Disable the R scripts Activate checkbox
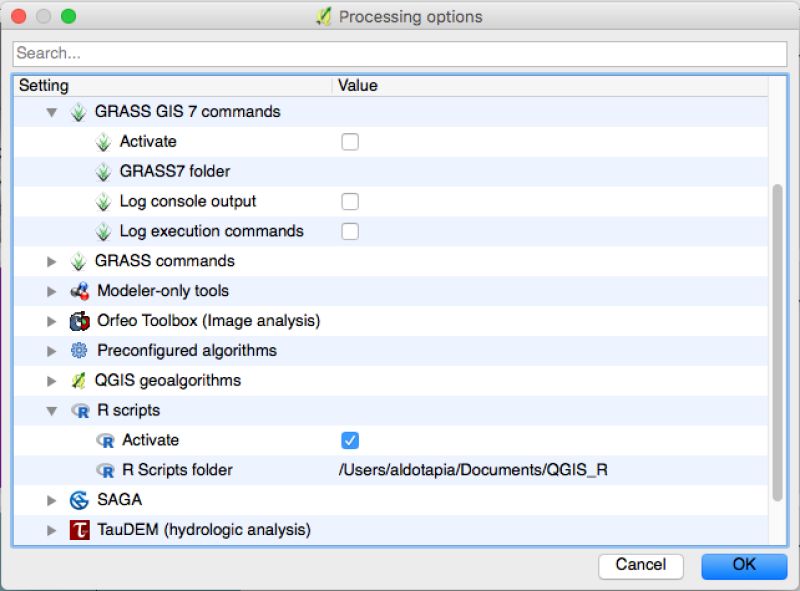Image resolution: width=800 pixels, height=591 pixels. (348, 440)
